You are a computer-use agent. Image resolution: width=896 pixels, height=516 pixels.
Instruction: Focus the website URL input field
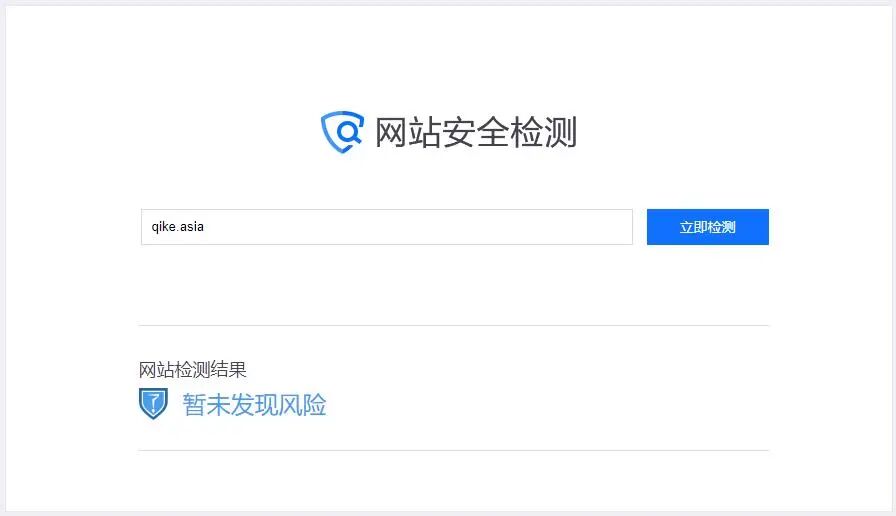387,227
